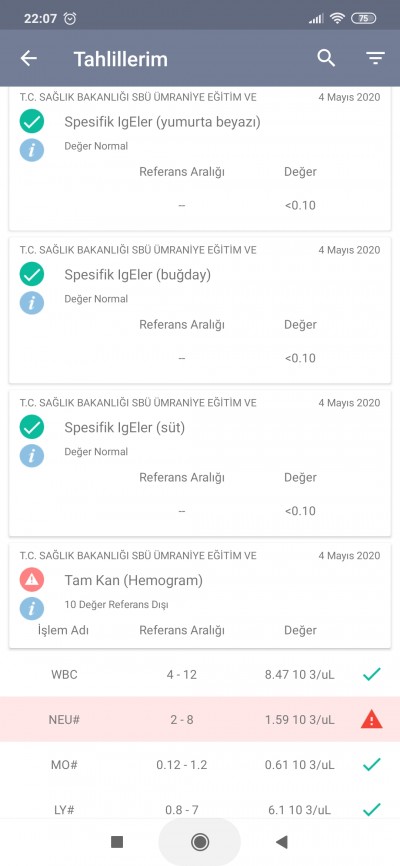The image size is (400, 866).
Task: Collapse the Tam Kan (Hemogram) card
Action: pos(200,595)
